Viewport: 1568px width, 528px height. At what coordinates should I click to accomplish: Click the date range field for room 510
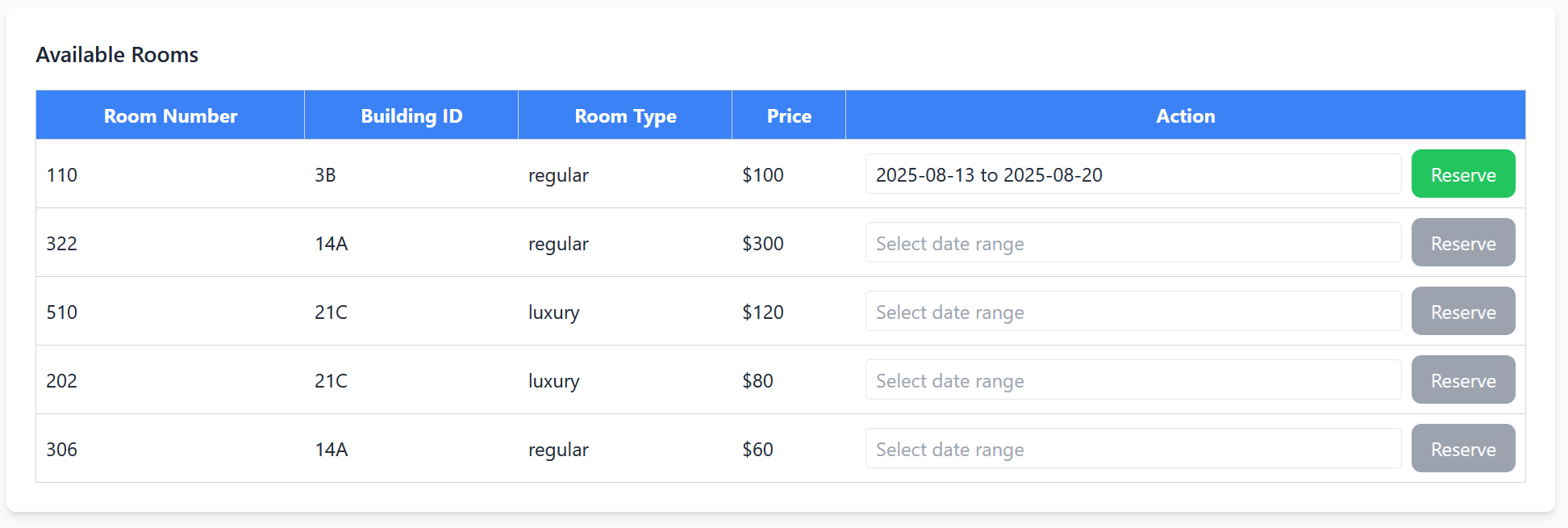tap(1132, 312)
